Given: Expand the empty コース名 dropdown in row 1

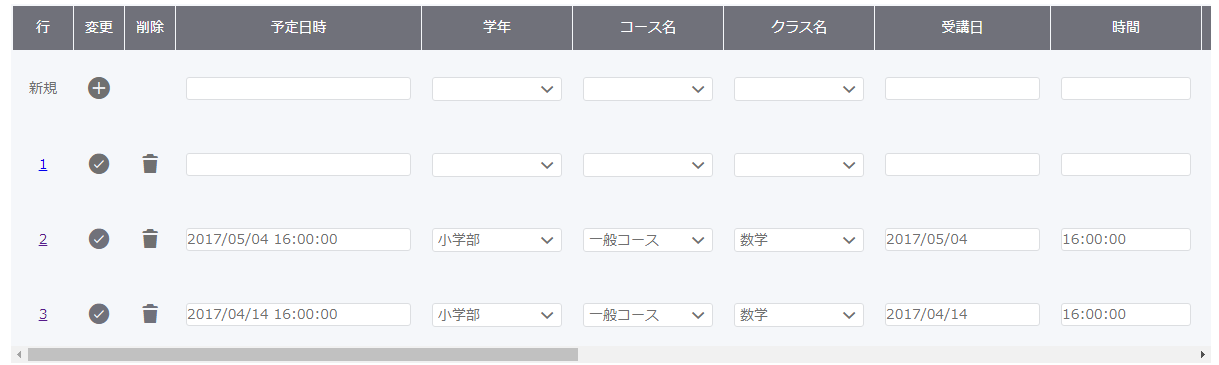Looking at the screenshot, I should click(x=648, y=165).
